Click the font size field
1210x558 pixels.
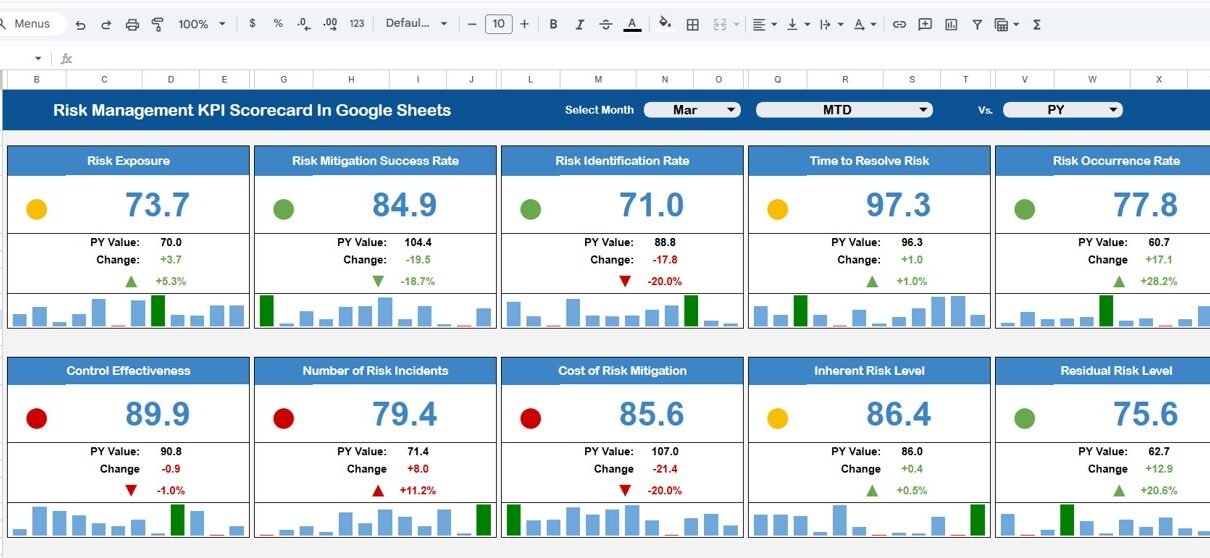coord(498,24)
